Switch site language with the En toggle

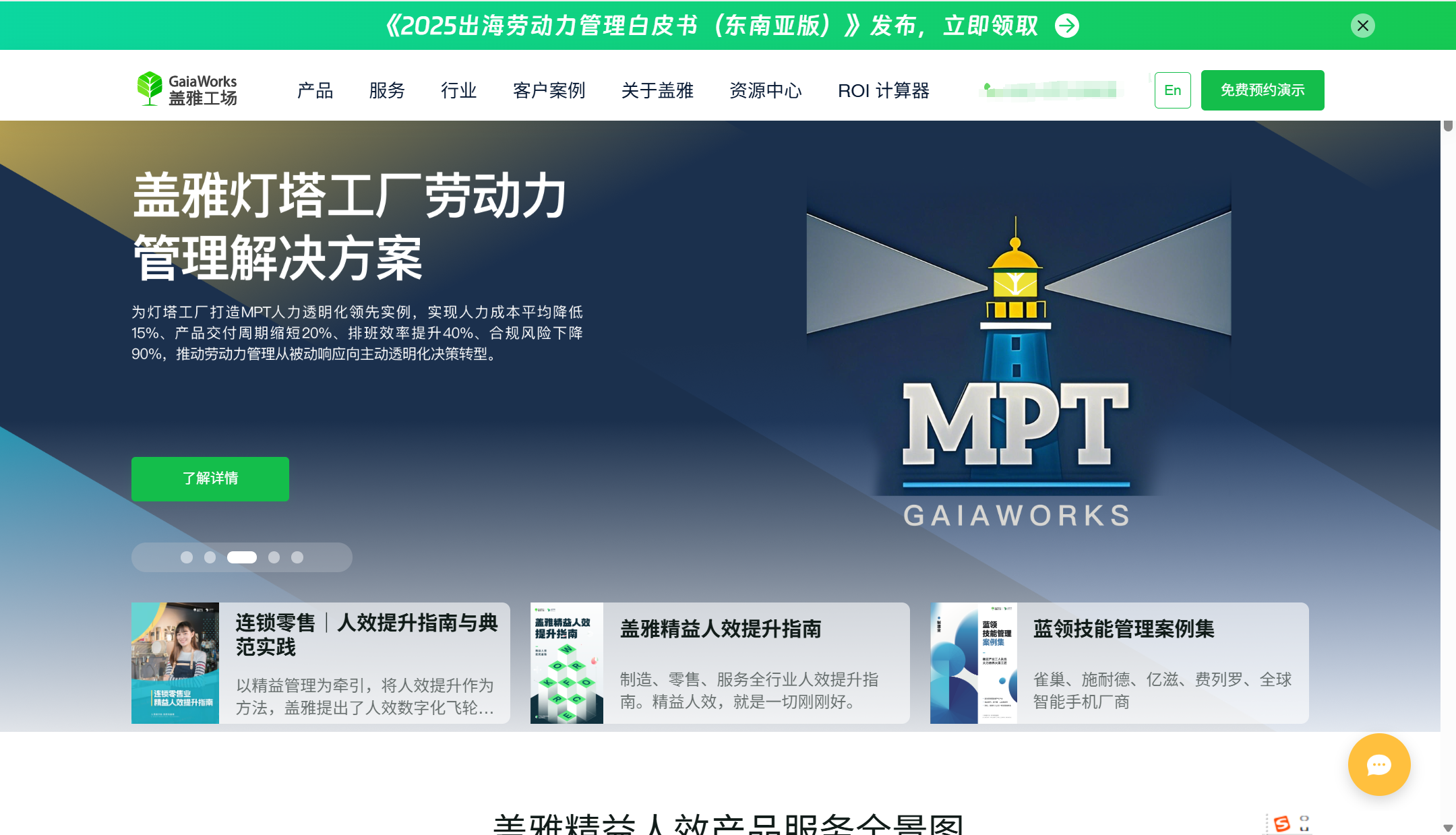pos(1172,90)
